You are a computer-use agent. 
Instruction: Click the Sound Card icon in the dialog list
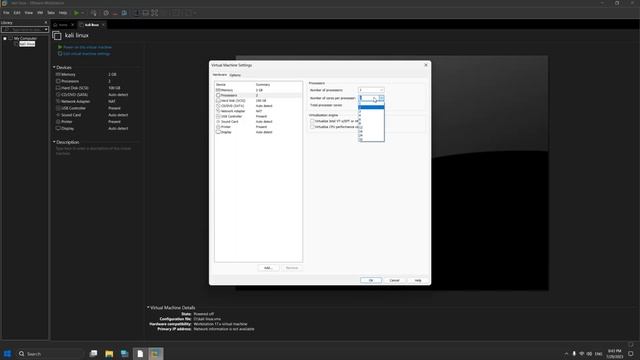coord(218,122)
